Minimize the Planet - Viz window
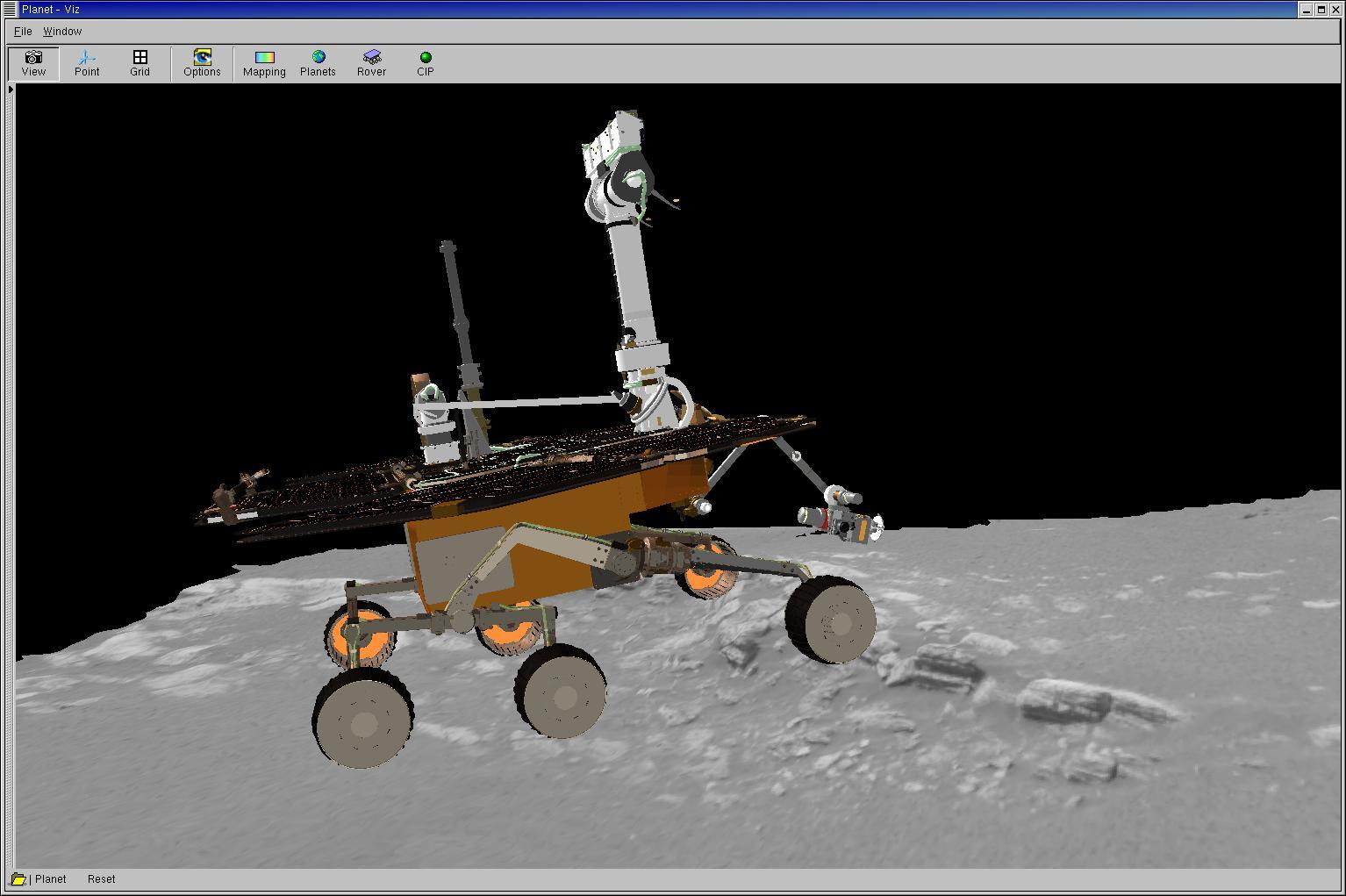 [x=1306, y=9]
